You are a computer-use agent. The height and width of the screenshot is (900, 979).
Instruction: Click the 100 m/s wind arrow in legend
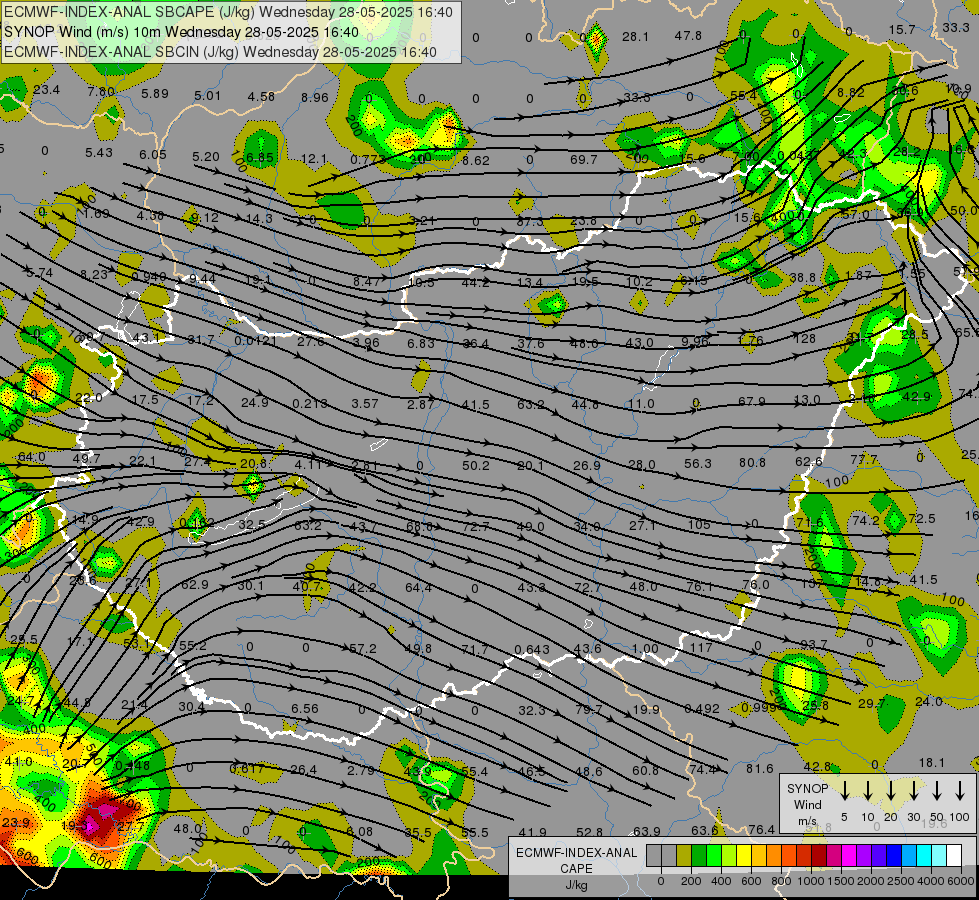click(960, 791)
